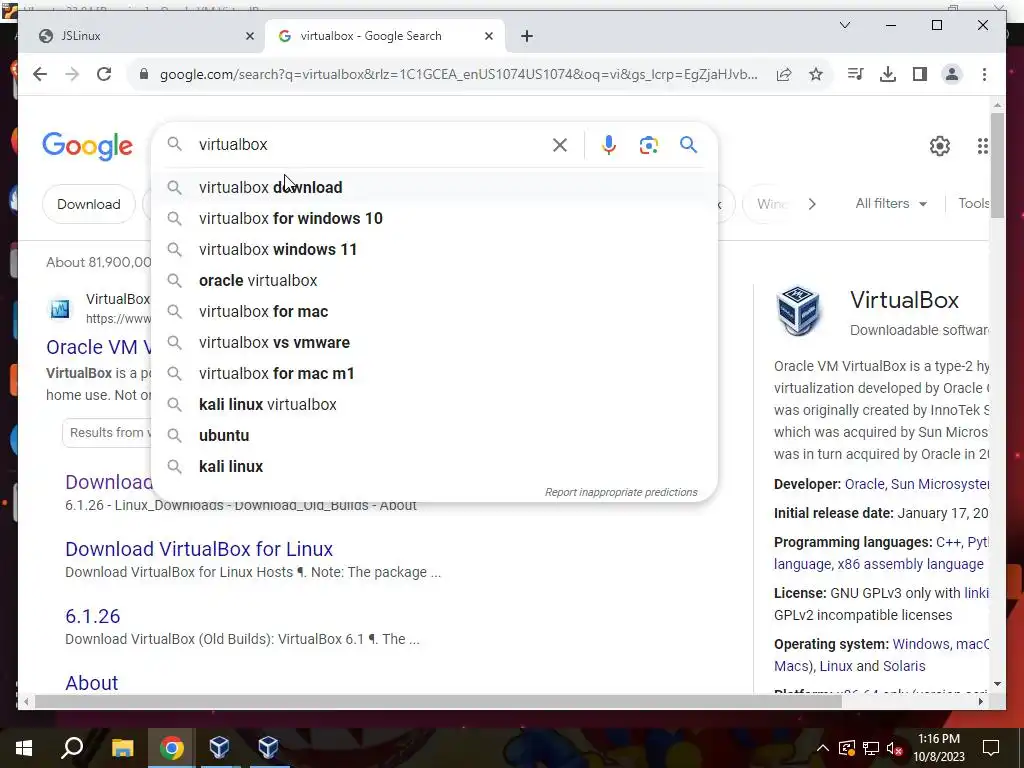
Task: Open the Windows notification center
Action: [991, 748]
